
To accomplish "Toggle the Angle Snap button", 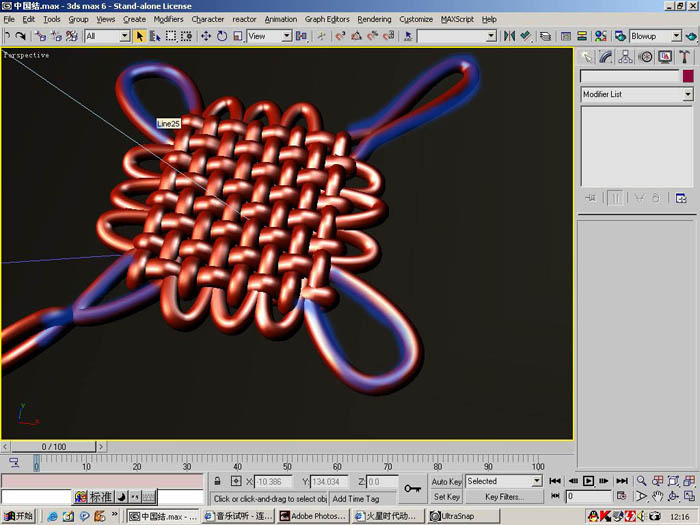I will pyautogui.click(x=356, y=36).
